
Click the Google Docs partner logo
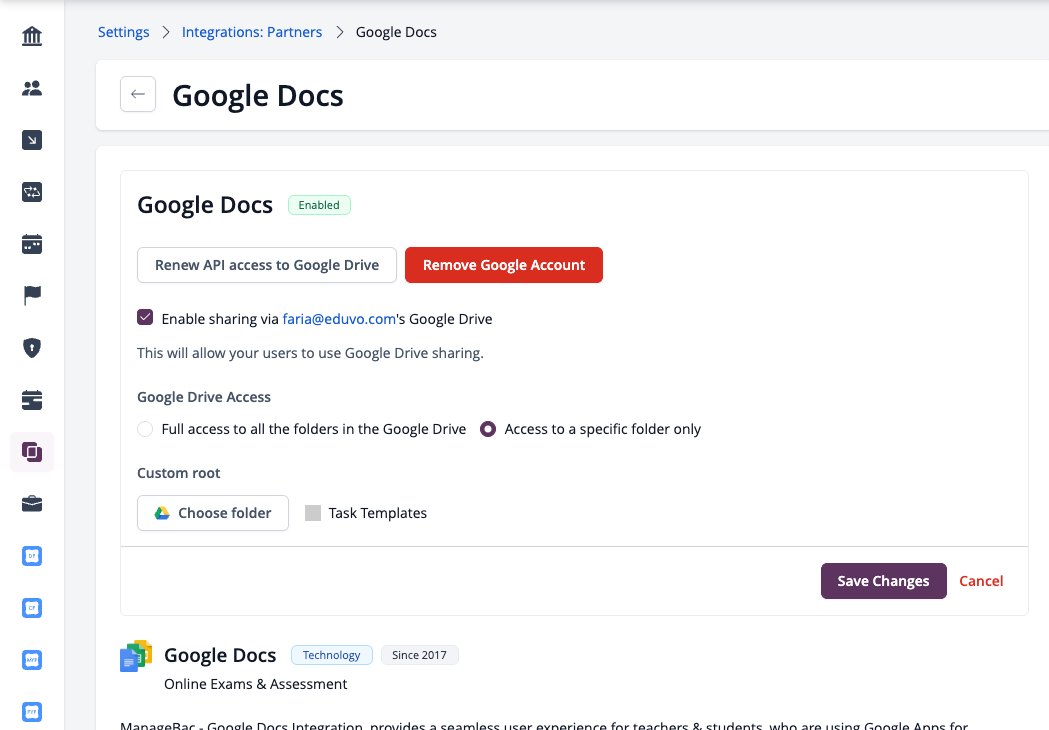point(136,656)
